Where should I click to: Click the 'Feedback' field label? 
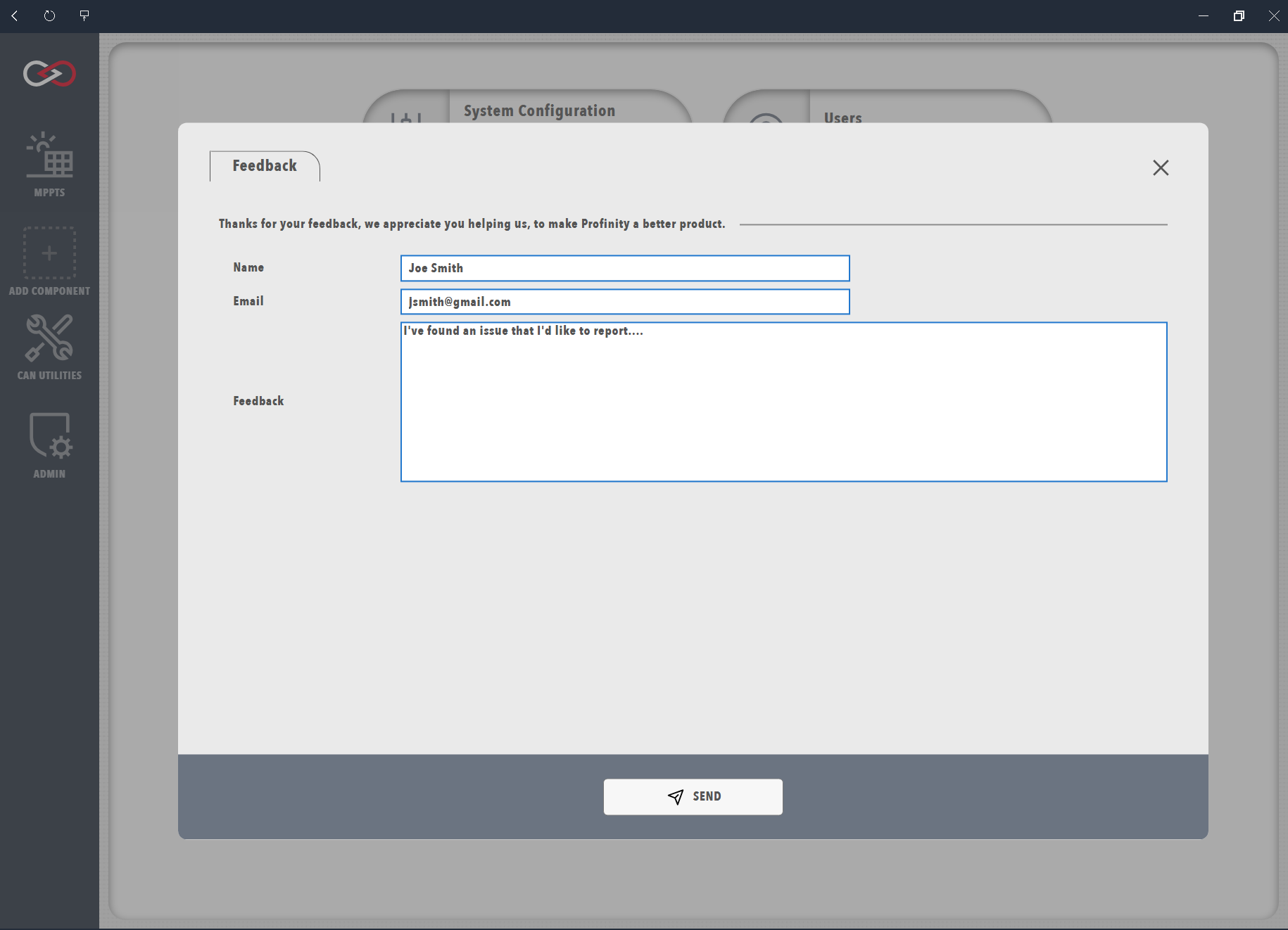coord(258,401)
